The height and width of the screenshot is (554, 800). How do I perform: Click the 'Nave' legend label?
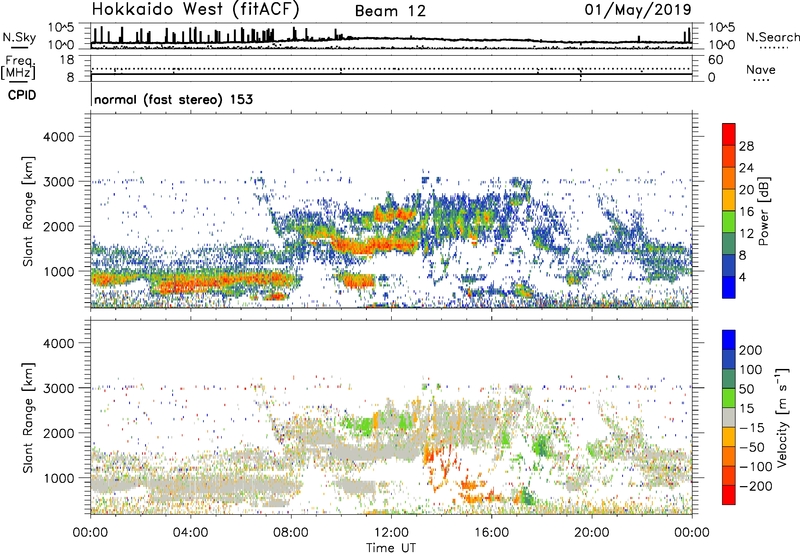pos(761,70)
